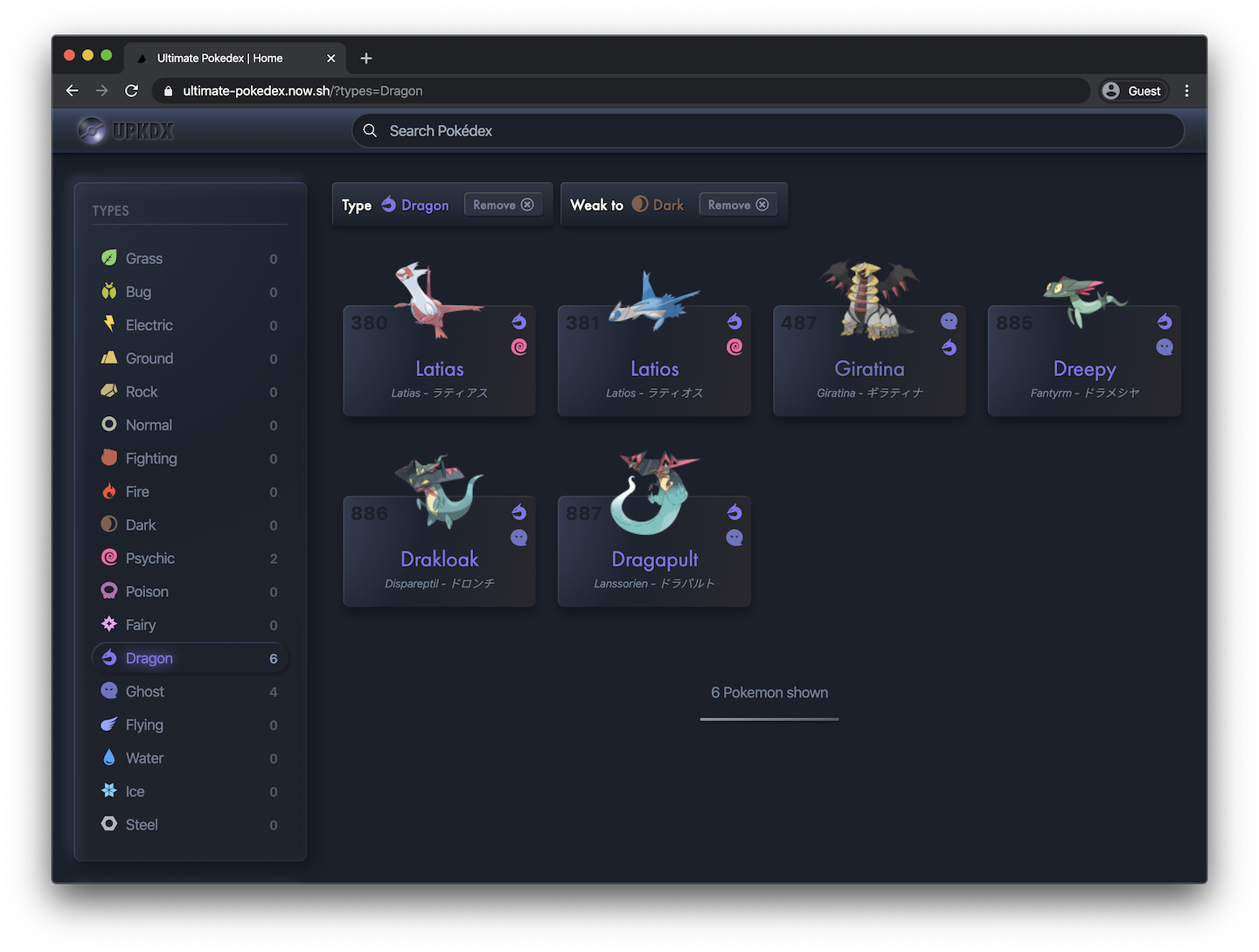Toggle the Flying type filter label
This screenshot has height=952, width=1259.
144,725
